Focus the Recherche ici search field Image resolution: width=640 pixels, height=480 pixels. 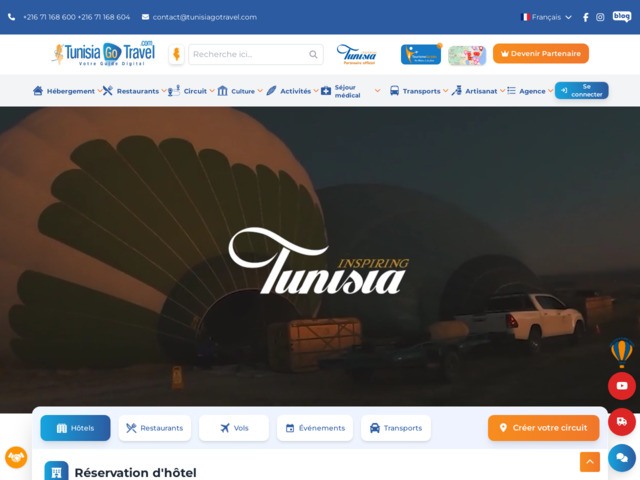[256, 54]
